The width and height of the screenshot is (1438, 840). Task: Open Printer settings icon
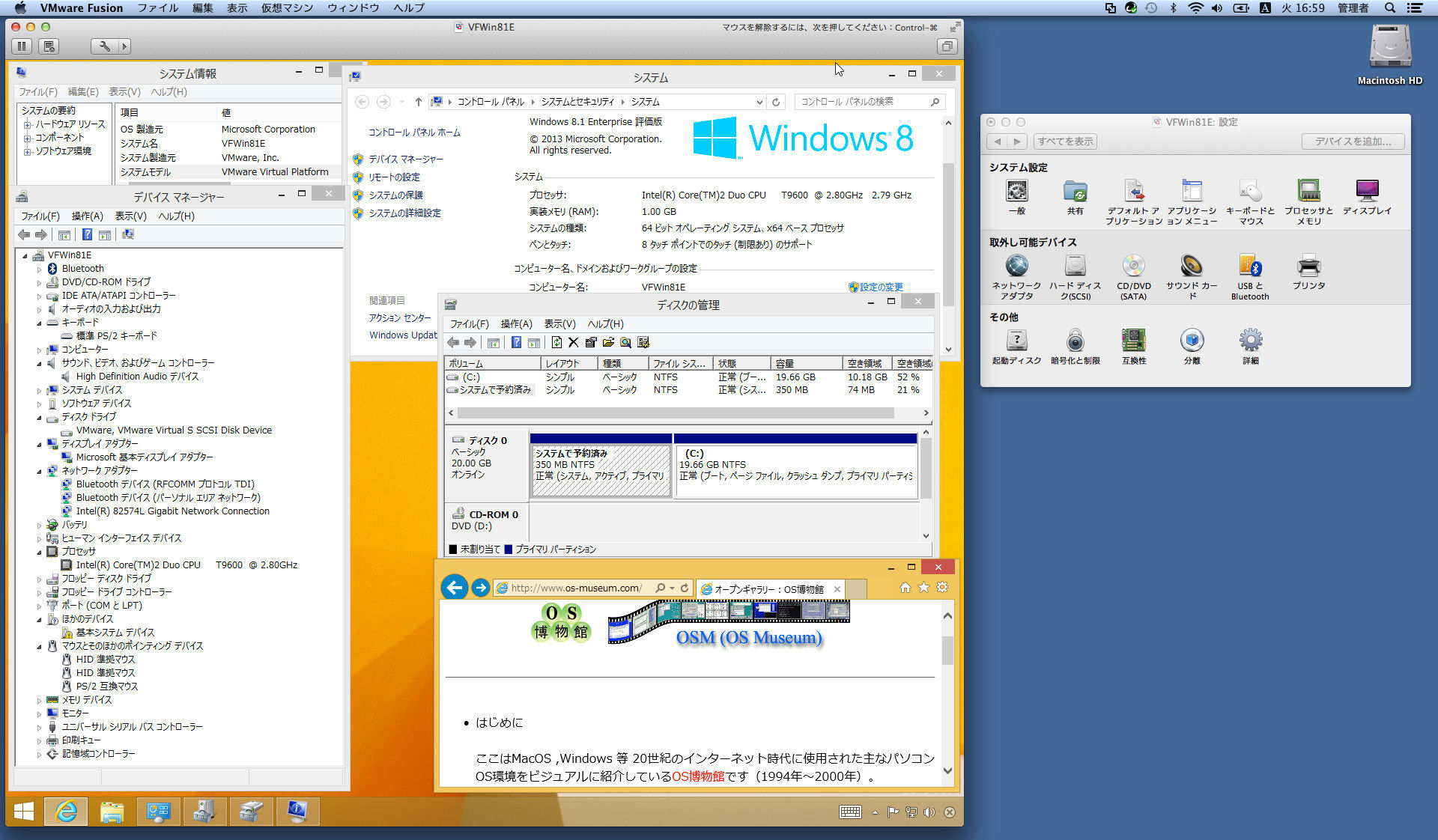(x=1308, y=266)
